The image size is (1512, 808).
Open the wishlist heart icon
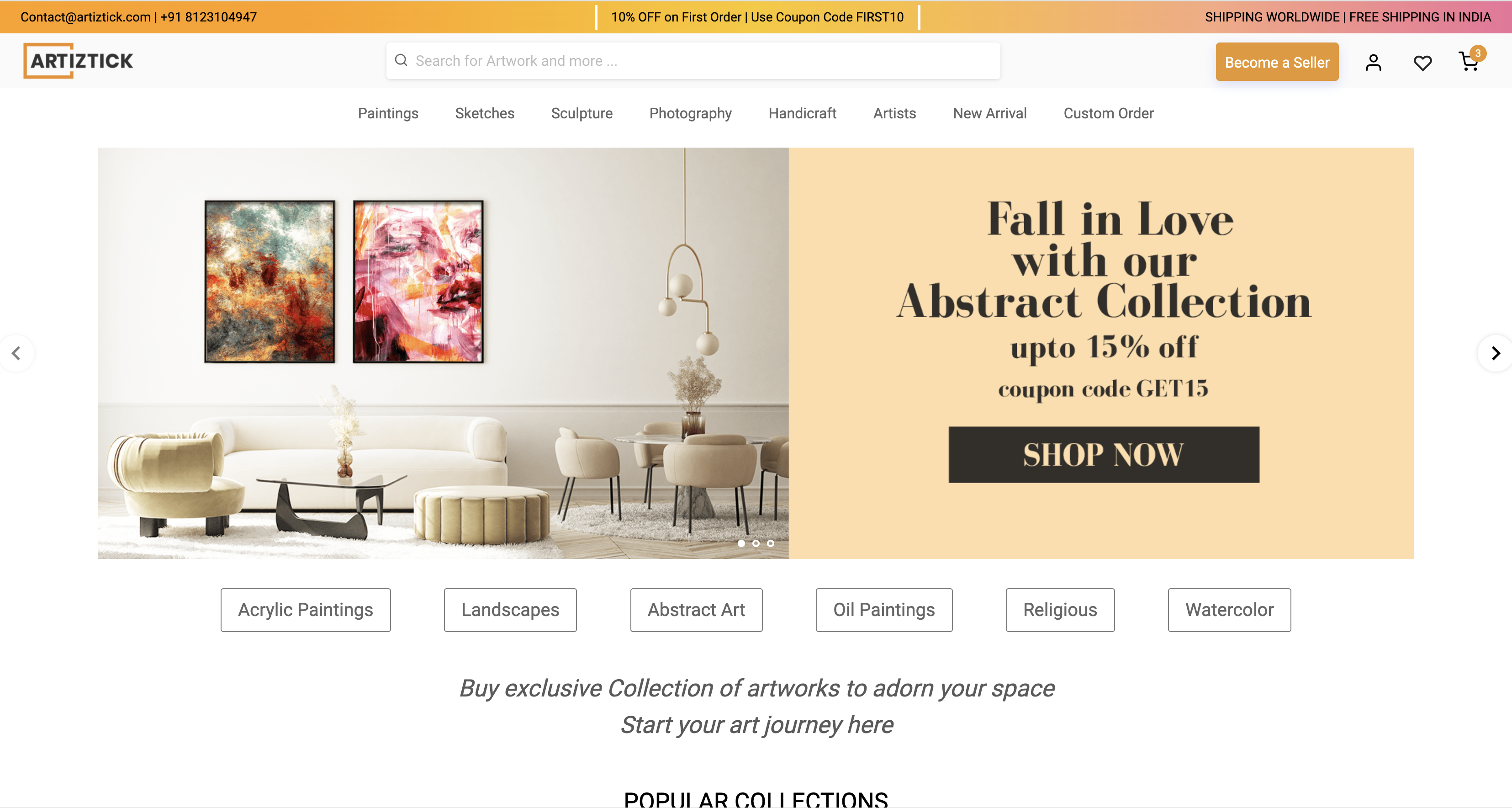(x=1422, y=63)
